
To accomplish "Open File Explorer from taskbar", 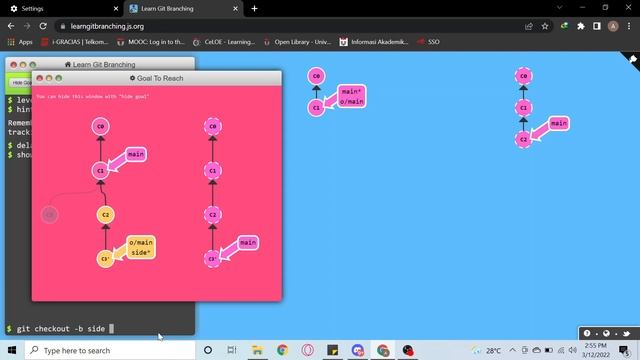I will pos(257,350).
